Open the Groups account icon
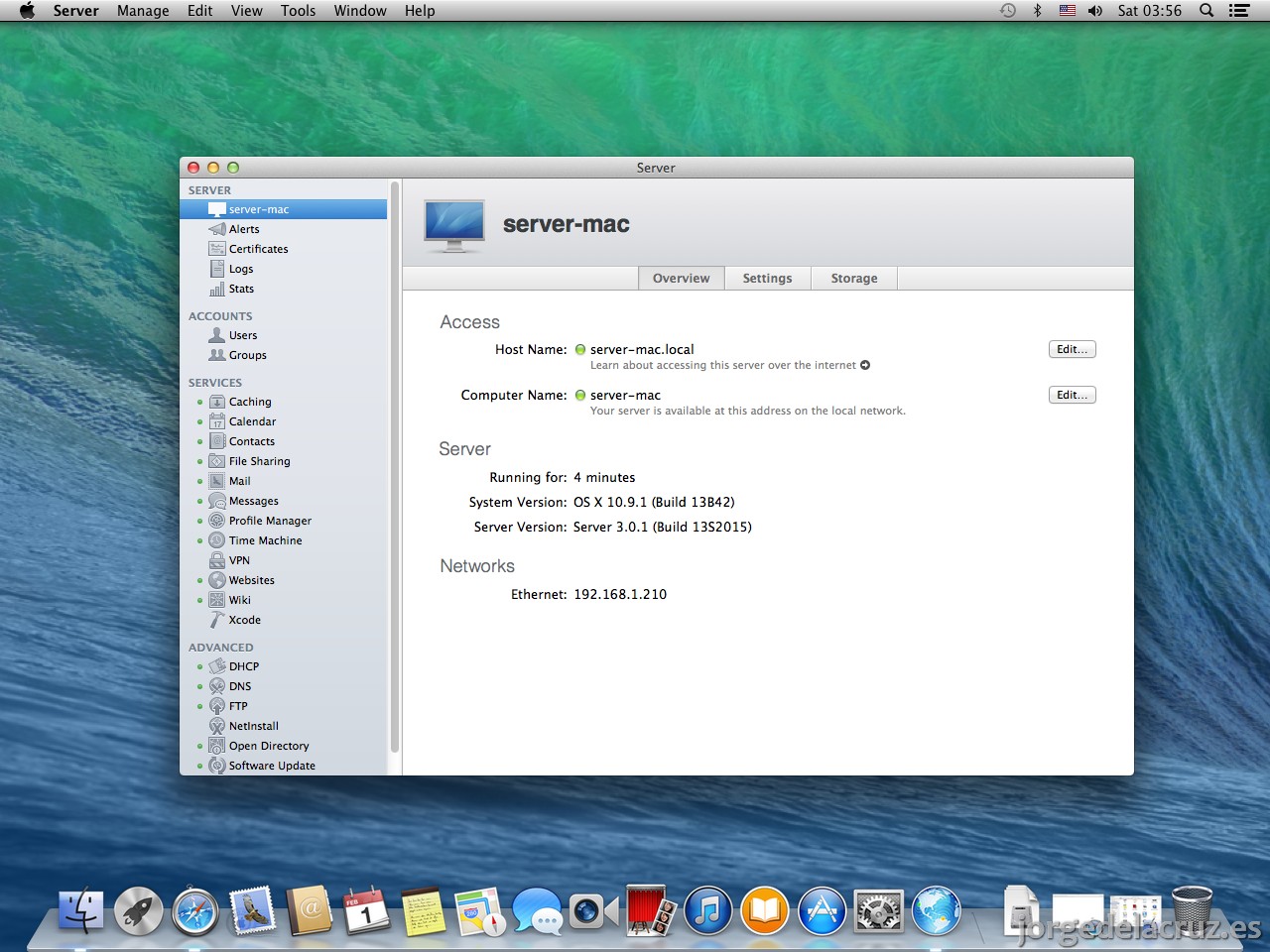This screenshot has width=1270, height=952. pos(217,355)
